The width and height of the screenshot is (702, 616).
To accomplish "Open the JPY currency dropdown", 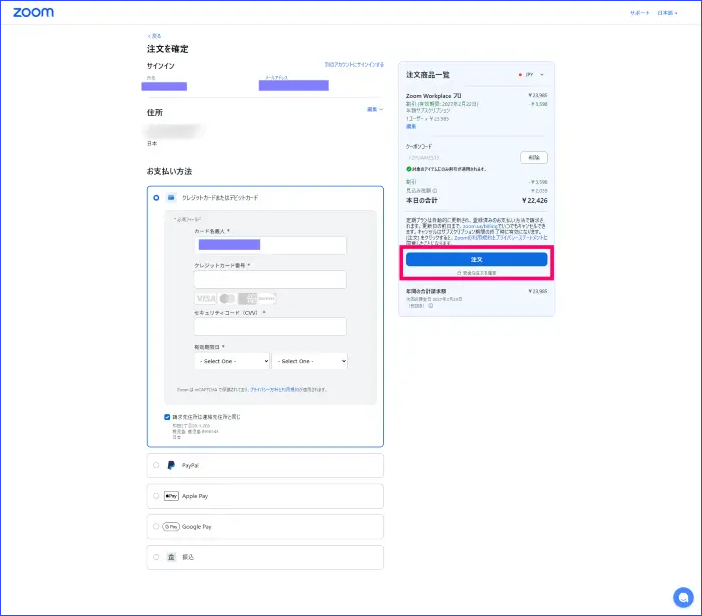I will click(532, 75).
